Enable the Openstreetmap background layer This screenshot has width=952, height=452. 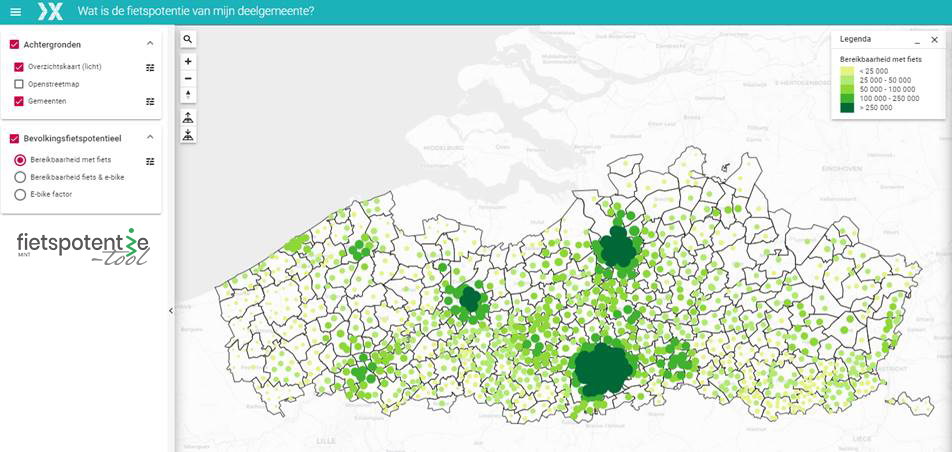19,84
